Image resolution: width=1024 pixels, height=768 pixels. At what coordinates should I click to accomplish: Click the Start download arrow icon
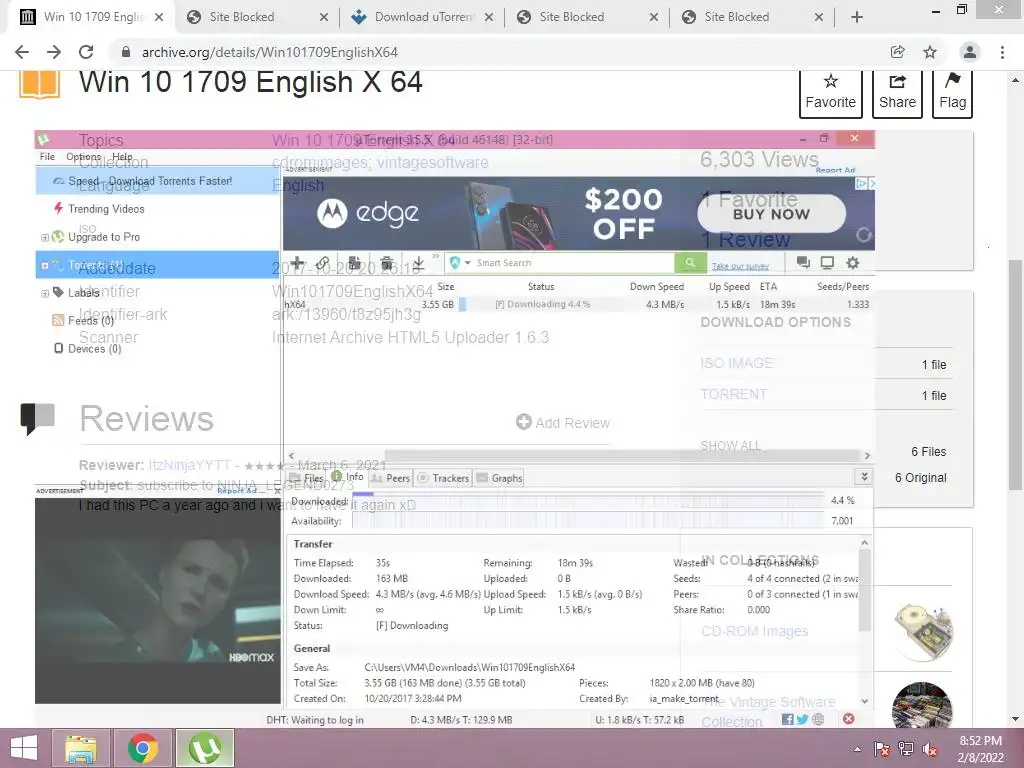419,263
